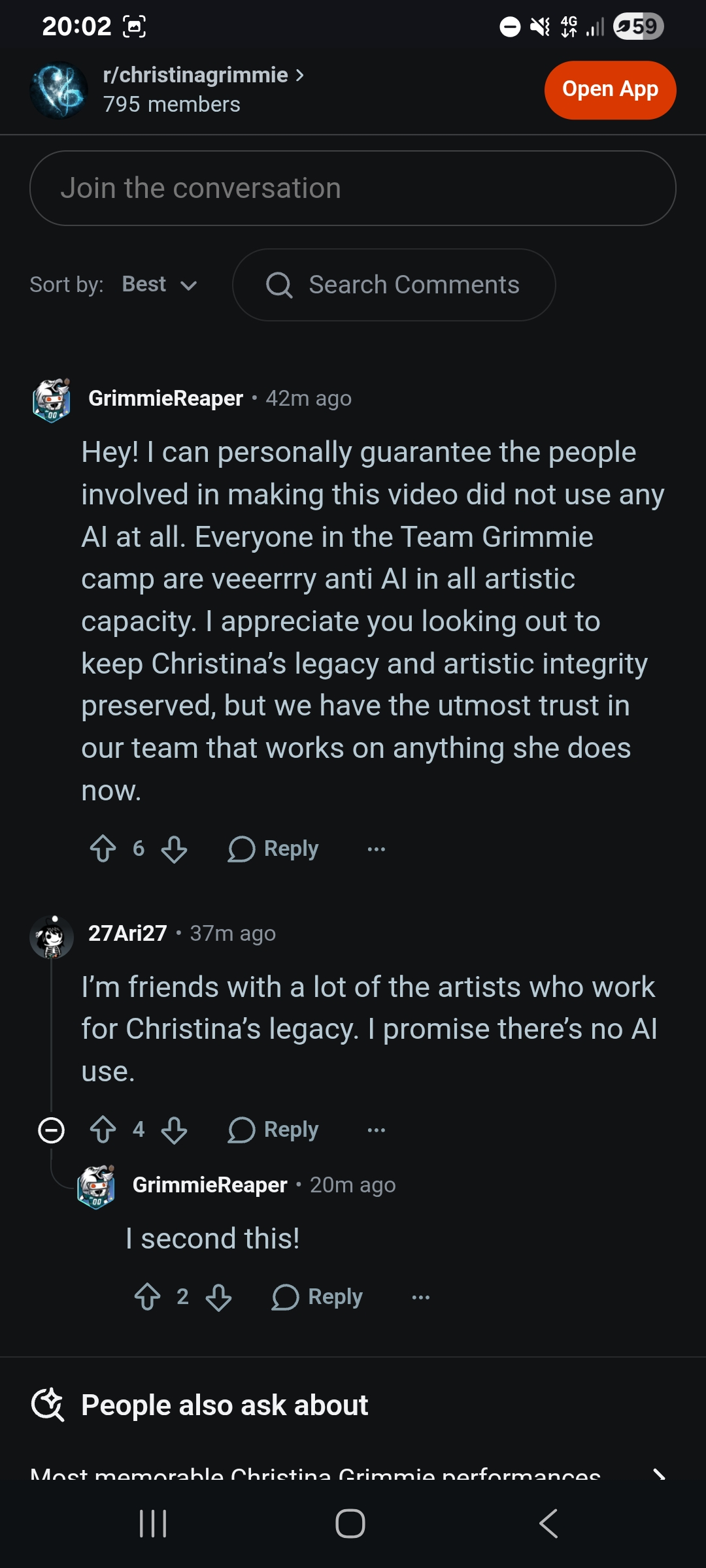Tap the Open App button
Image resolution: width=706 pixels, height=1568 pixels.
click(610, 90)
